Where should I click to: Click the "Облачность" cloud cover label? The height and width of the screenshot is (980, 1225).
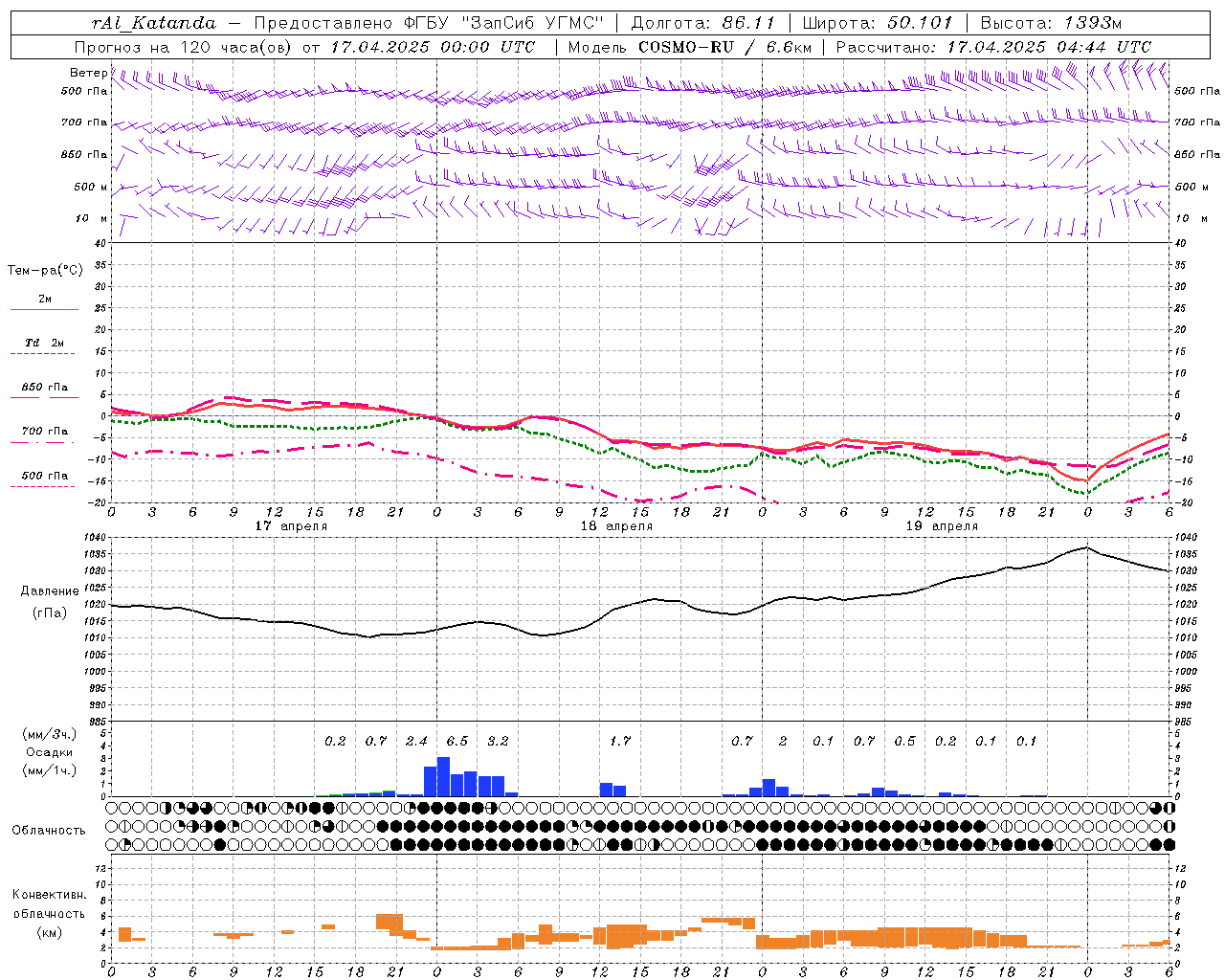[x=49, y=831]
